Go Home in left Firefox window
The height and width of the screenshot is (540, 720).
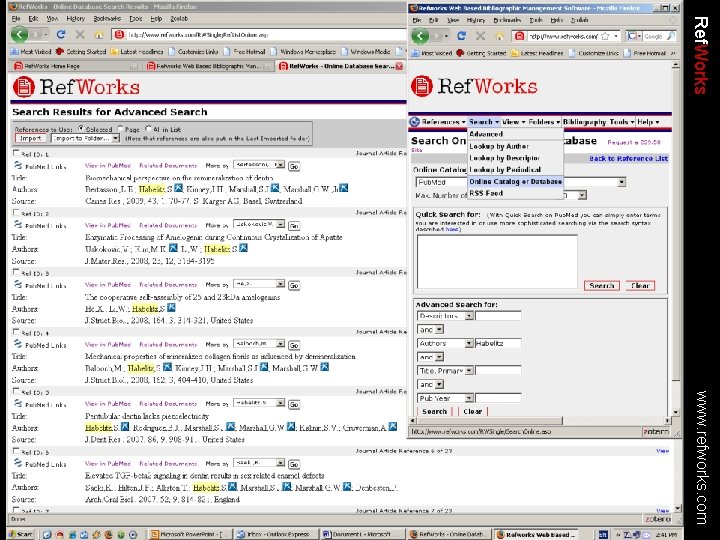click(99, 35)
